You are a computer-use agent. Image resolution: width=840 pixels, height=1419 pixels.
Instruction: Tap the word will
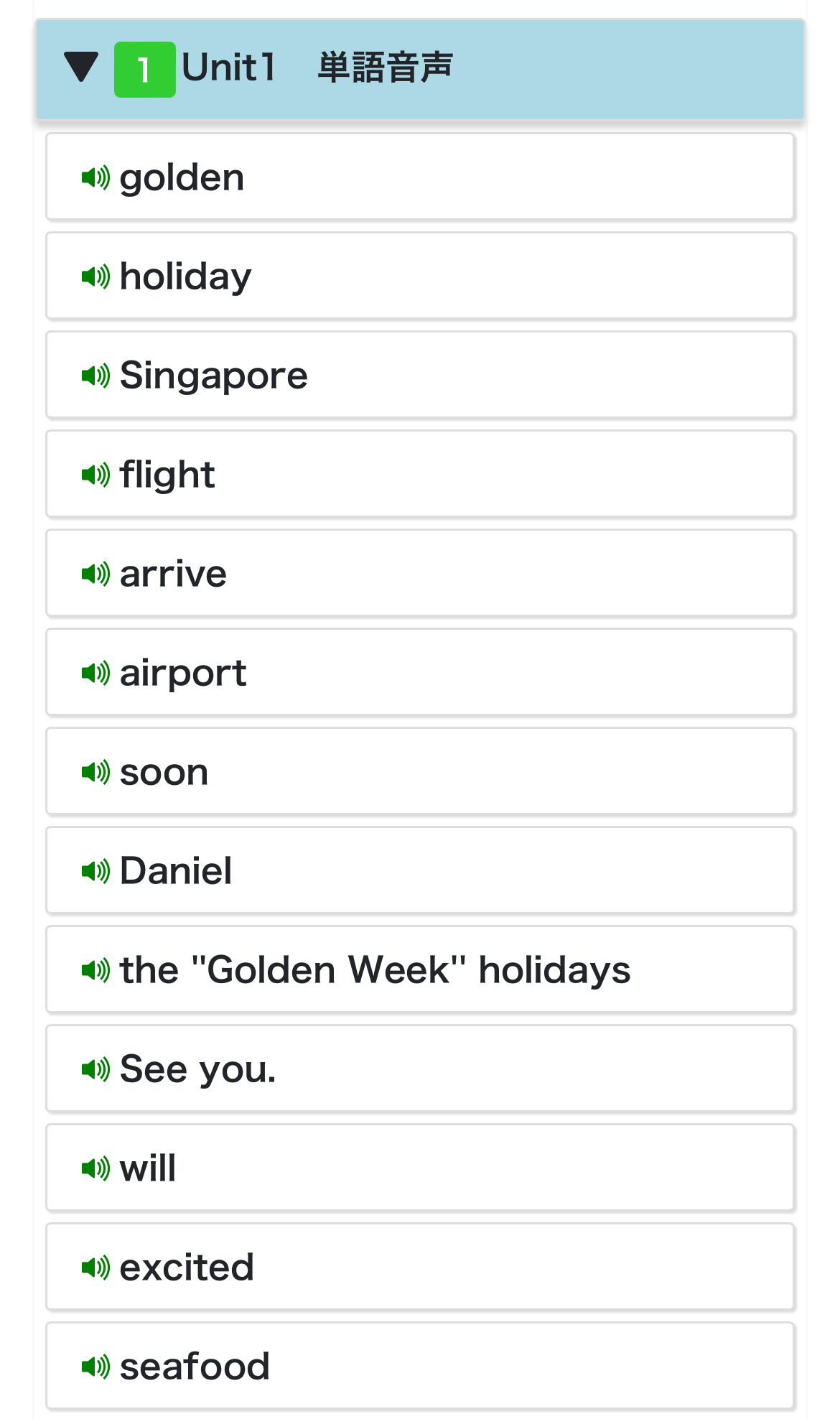148,1168
